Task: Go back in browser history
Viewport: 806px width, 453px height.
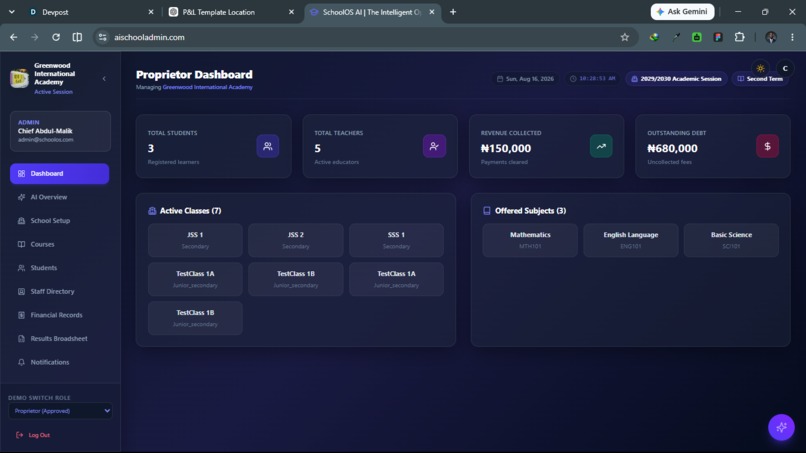Action: (x=14, y=37)
